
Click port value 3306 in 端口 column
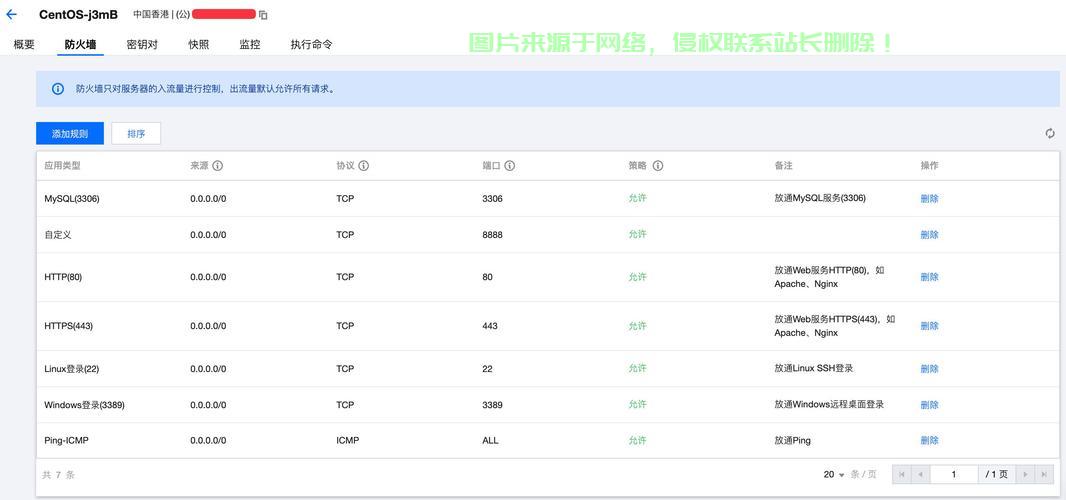(492, 199)
